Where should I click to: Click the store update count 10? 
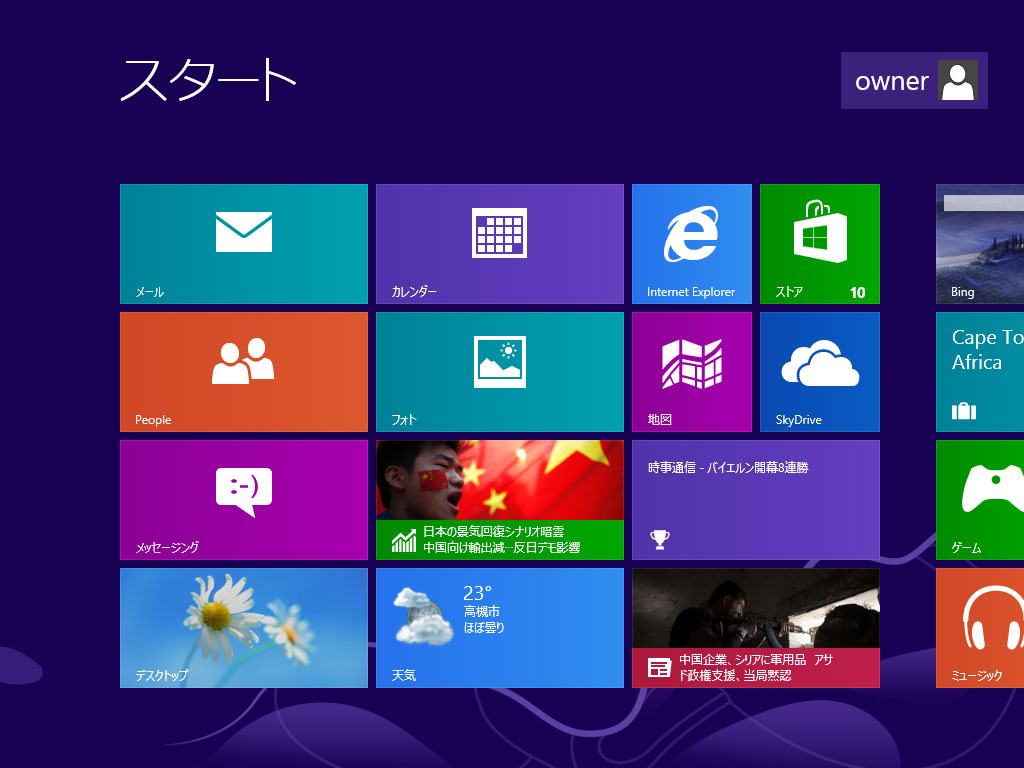click(857, 293)
